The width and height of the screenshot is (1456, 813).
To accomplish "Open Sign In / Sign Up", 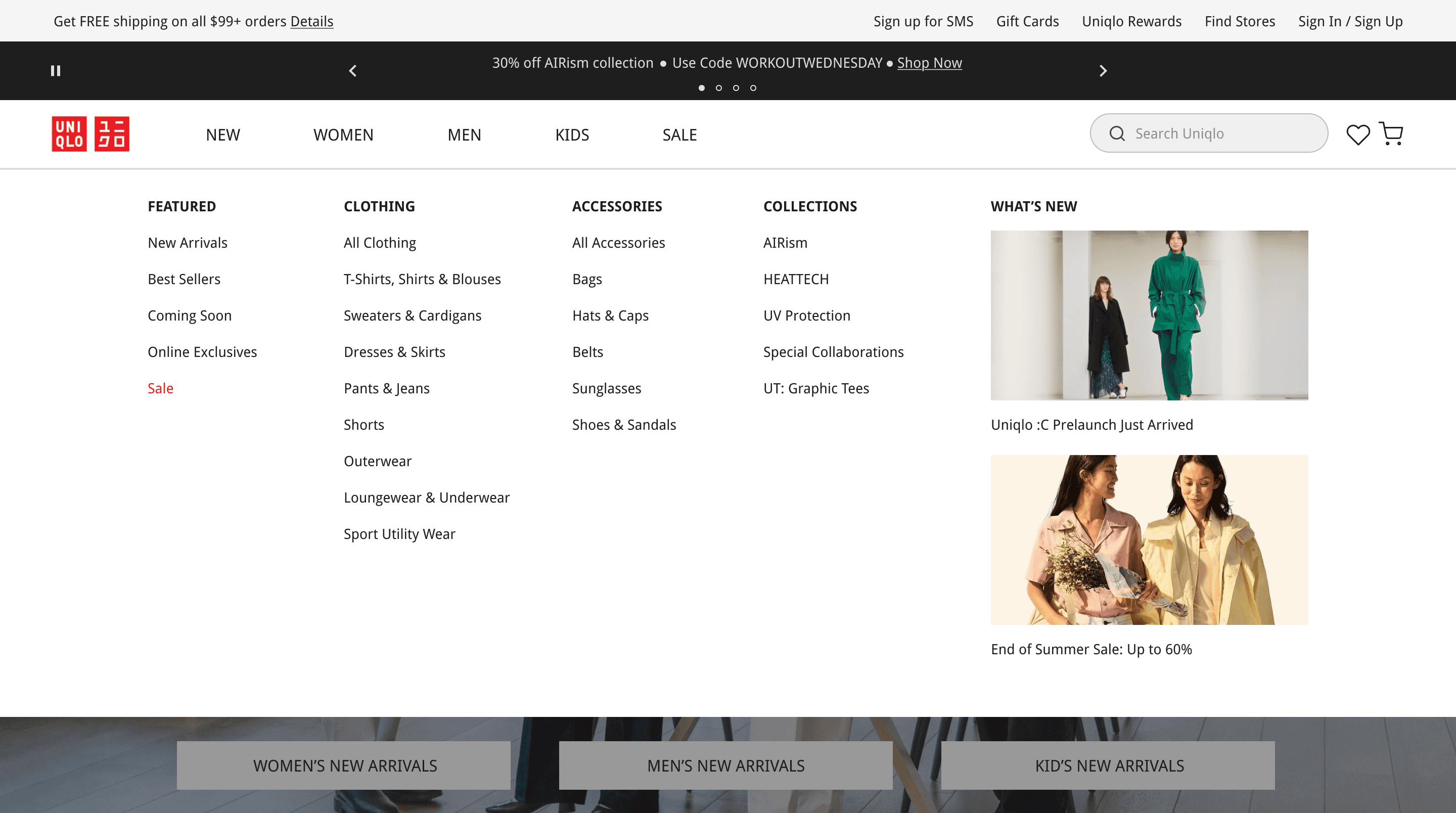I will pyautogui.click(x=1350, y=21).
